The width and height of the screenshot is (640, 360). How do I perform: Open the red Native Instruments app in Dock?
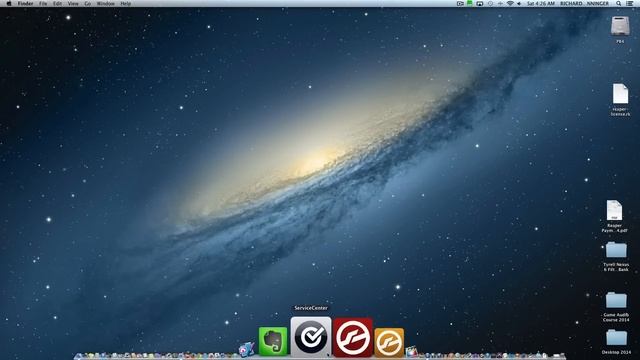pos(353,338)
